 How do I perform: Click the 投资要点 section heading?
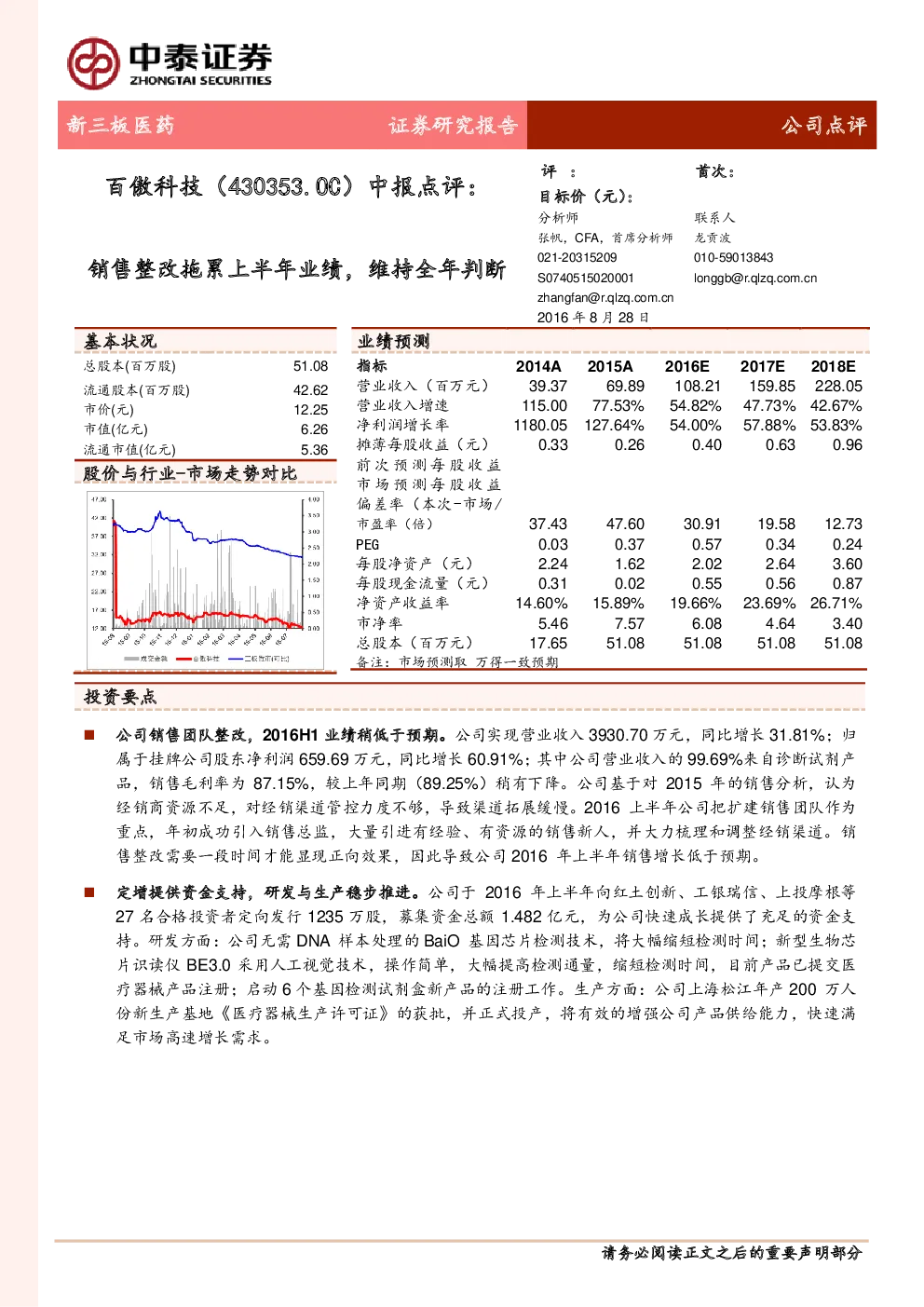120,697
